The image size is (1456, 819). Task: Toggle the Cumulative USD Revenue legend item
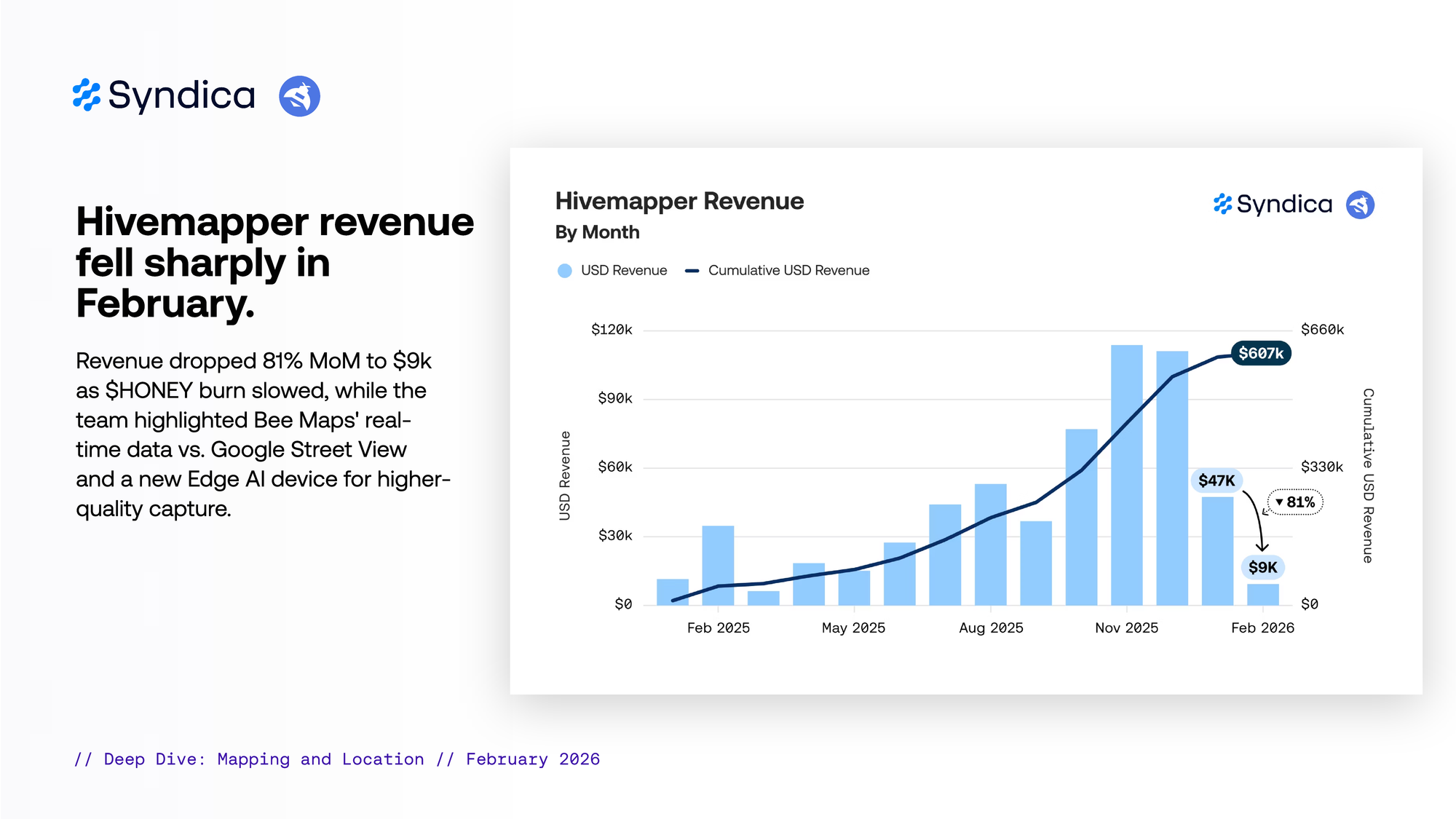788,270
